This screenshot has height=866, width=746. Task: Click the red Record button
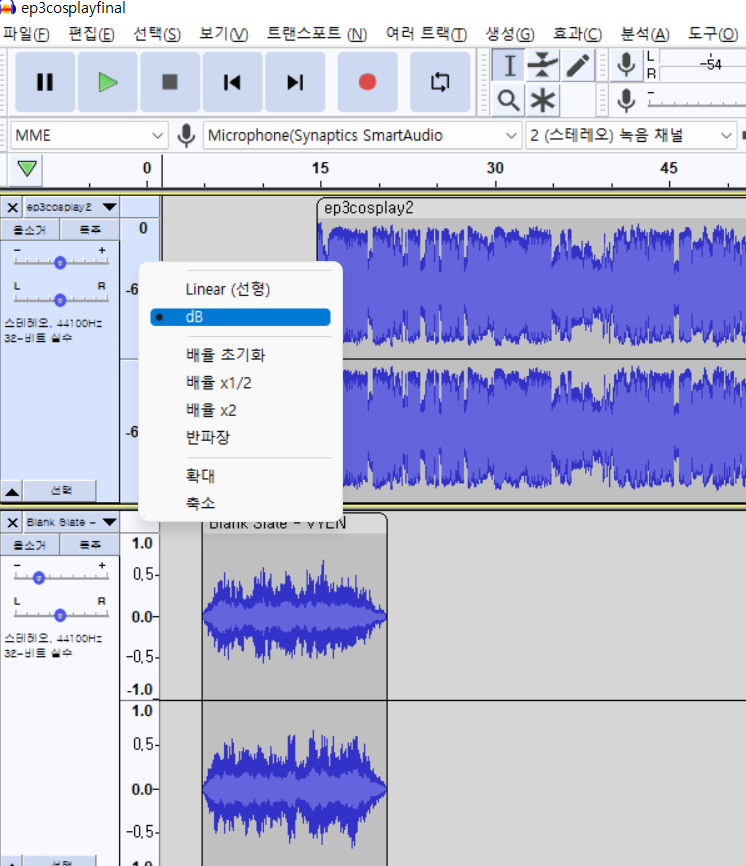[x=367, y=82]
